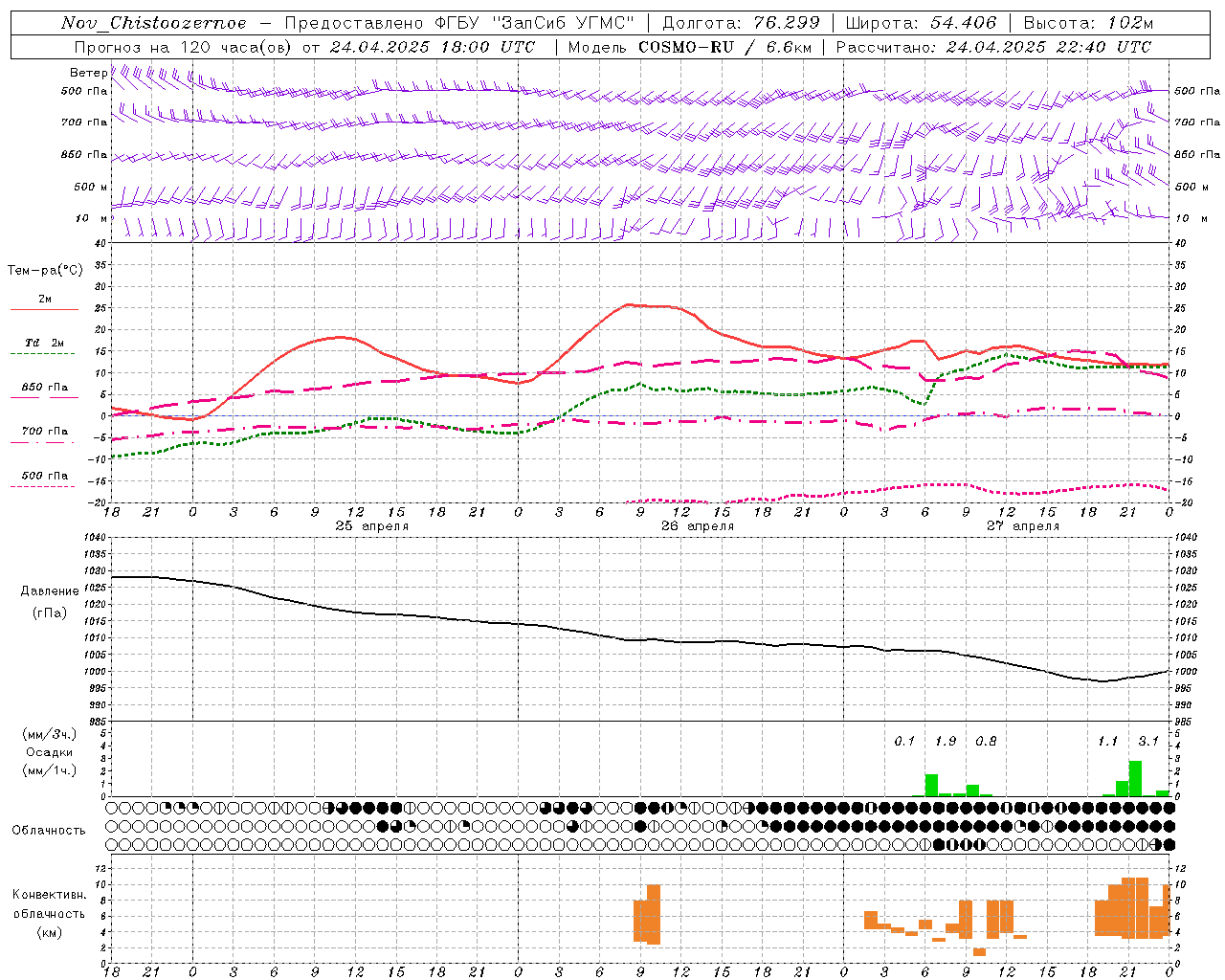1225x980 pixels.
Task: Click the '26 апреля' date label
Action: [x=698, y=526]
